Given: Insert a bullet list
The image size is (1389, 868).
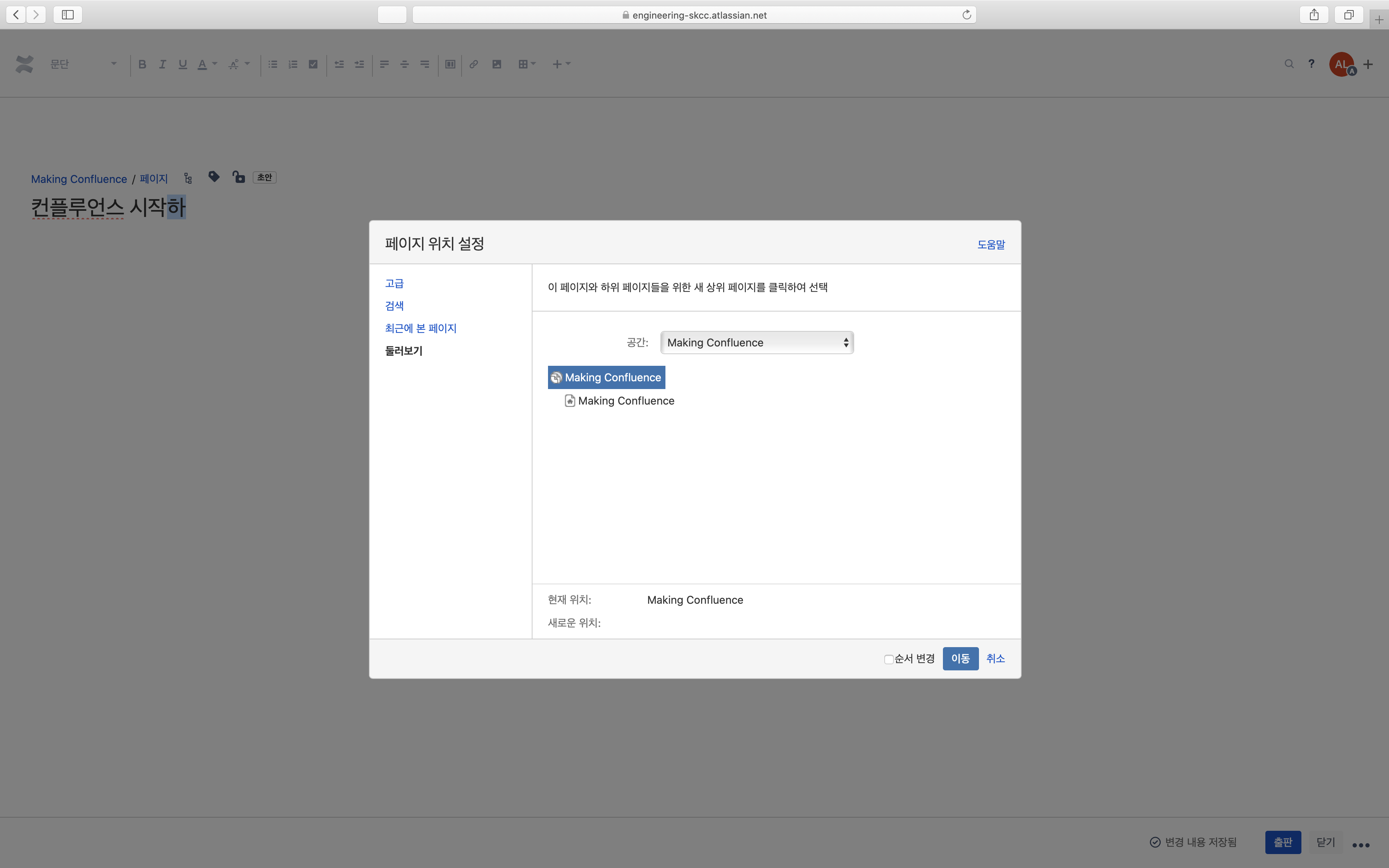Looking at the screenshot, I should (272, 64).
